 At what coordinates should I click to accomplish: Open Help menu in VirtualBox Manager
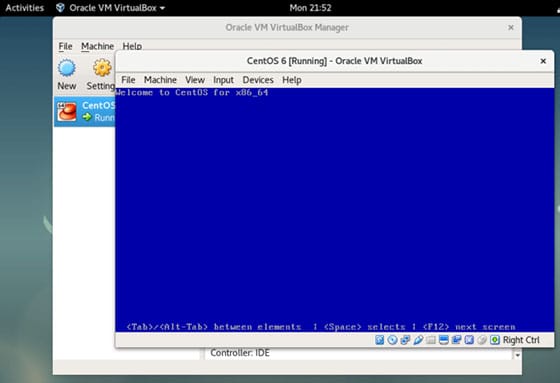[132, 46]
